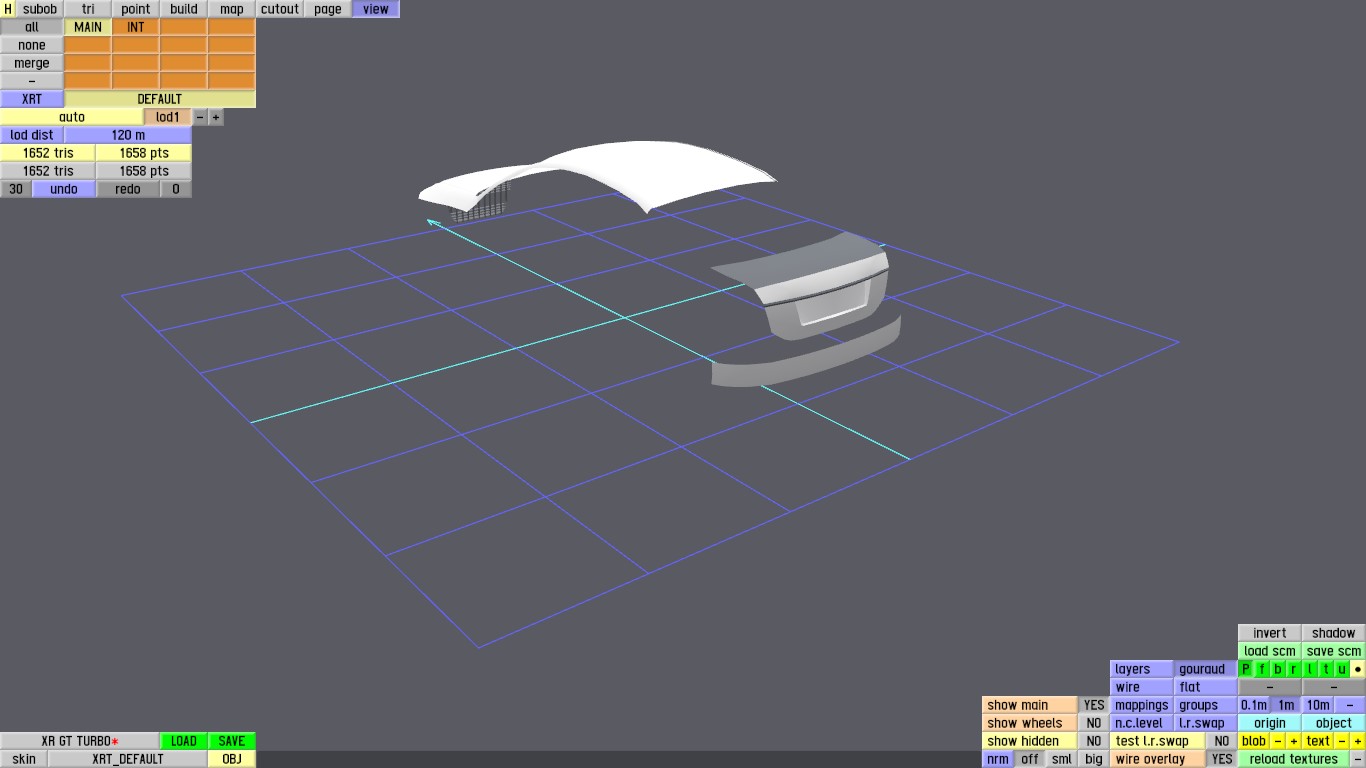
Task: Click the green LOAD button
Action: (184, 741)
